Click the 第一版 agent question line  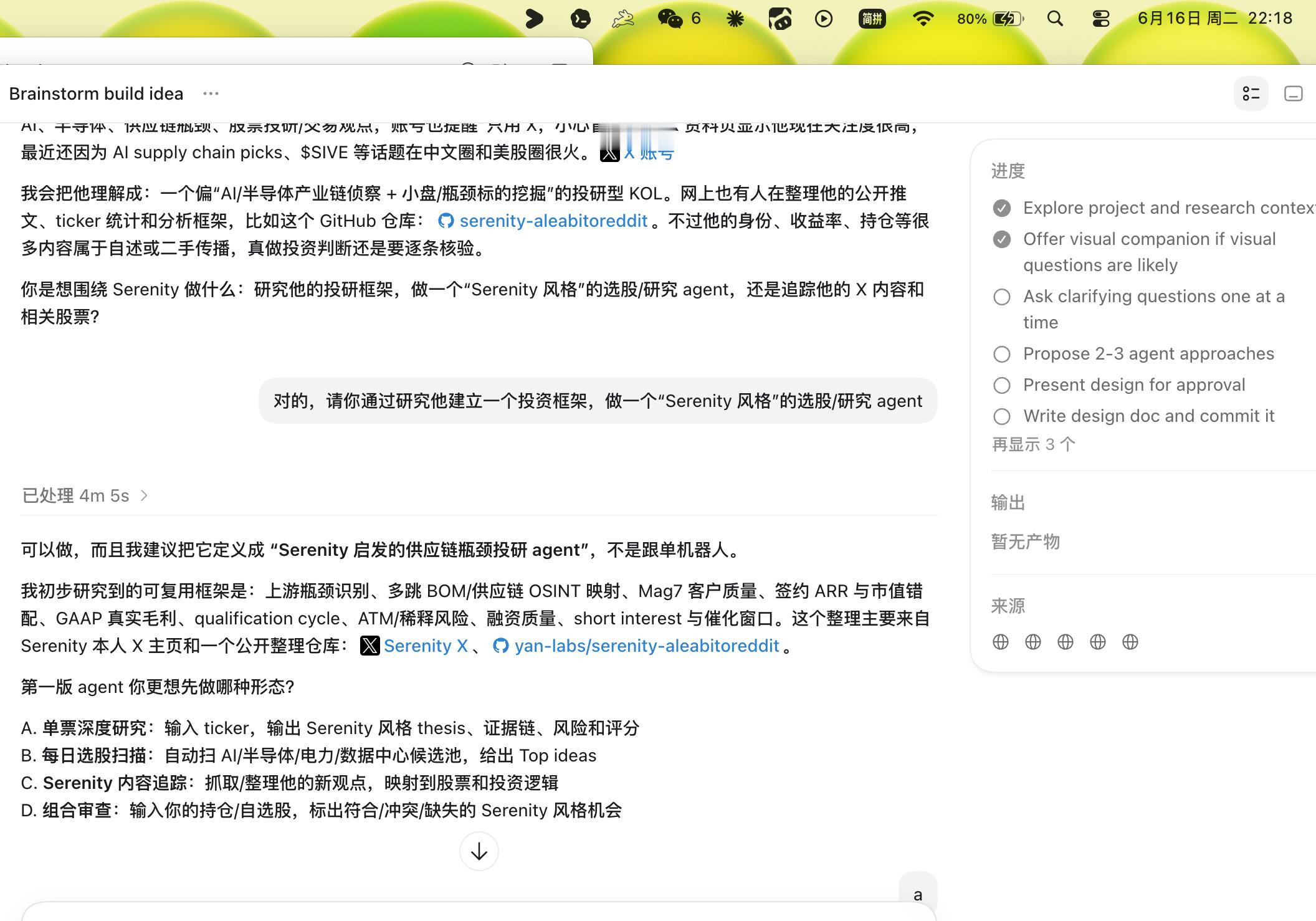point(158,687)
